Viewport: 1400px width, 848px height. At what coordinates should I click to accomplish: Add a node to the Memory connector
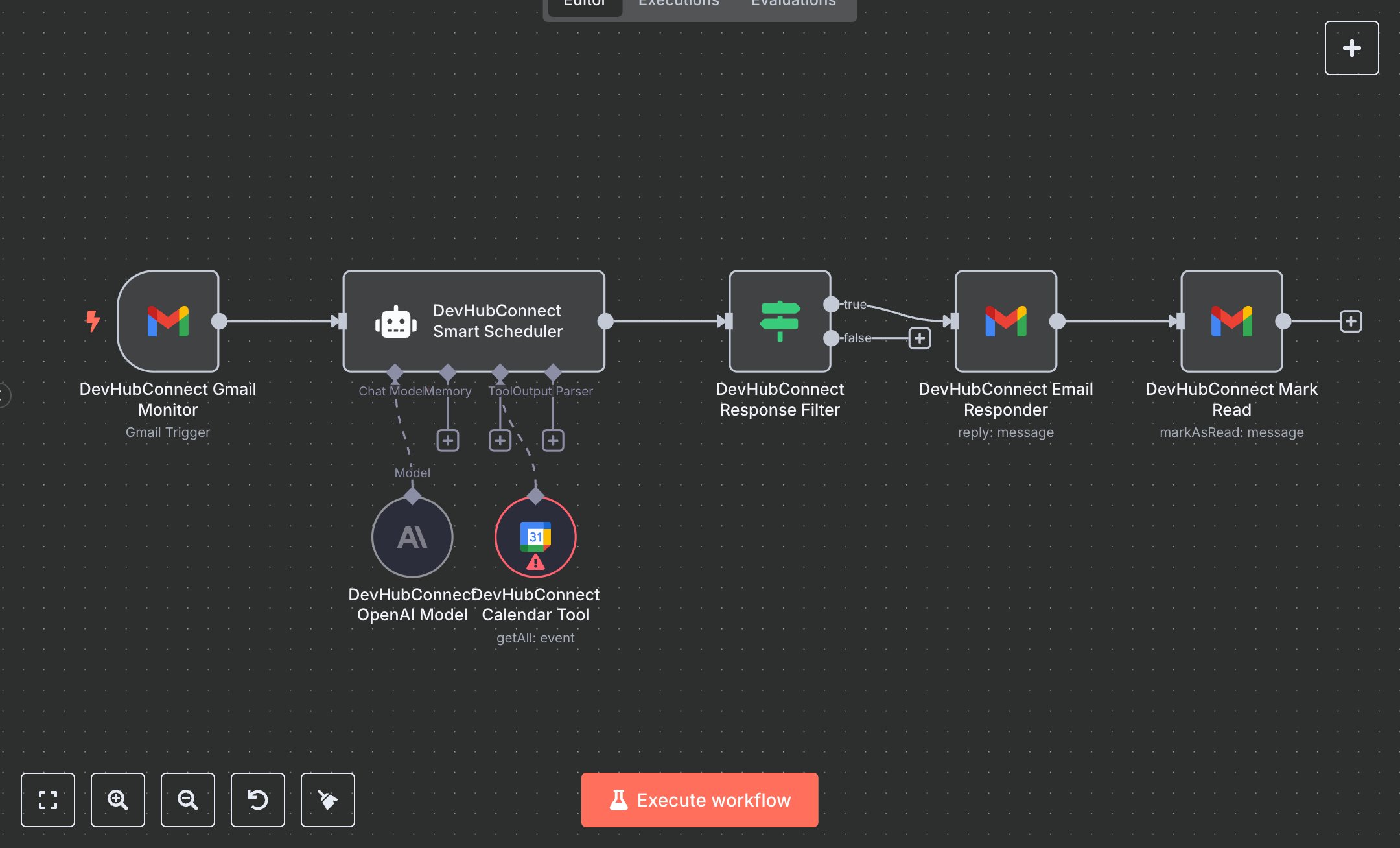pyautogui.click(x=448, y=441)
